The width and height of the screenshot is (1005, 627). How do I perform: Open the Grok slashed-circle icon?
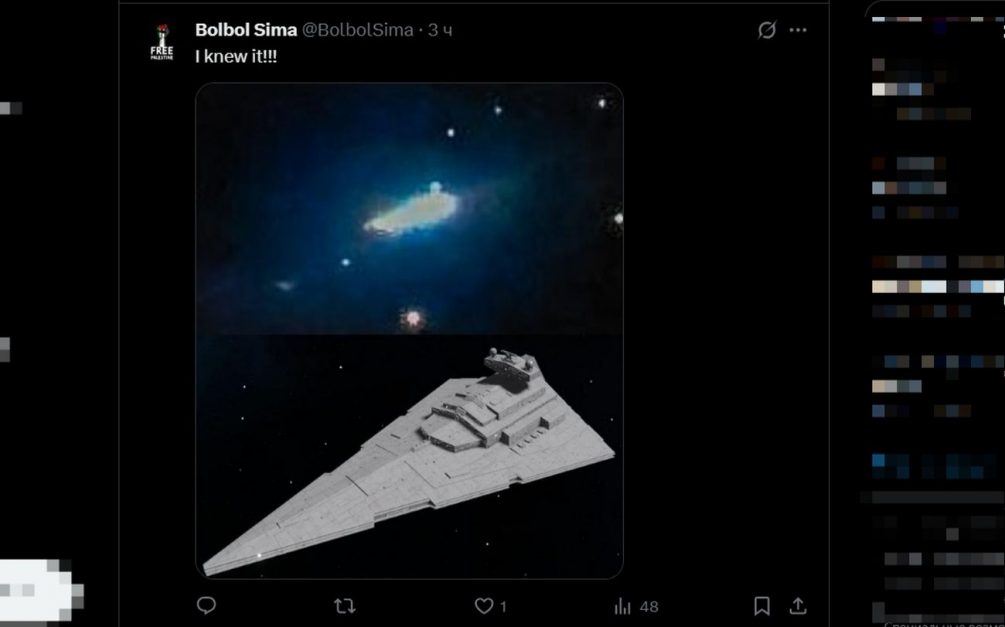pyautogui.click(x=767, y=30)
